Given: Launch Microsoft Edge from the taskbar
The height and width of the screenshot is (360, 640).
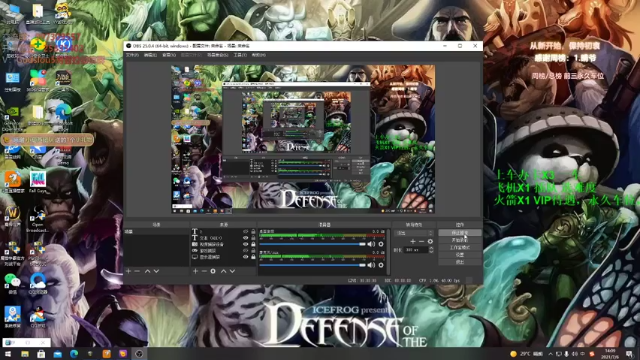Looking at the screenshot, I should pos(74,354).
